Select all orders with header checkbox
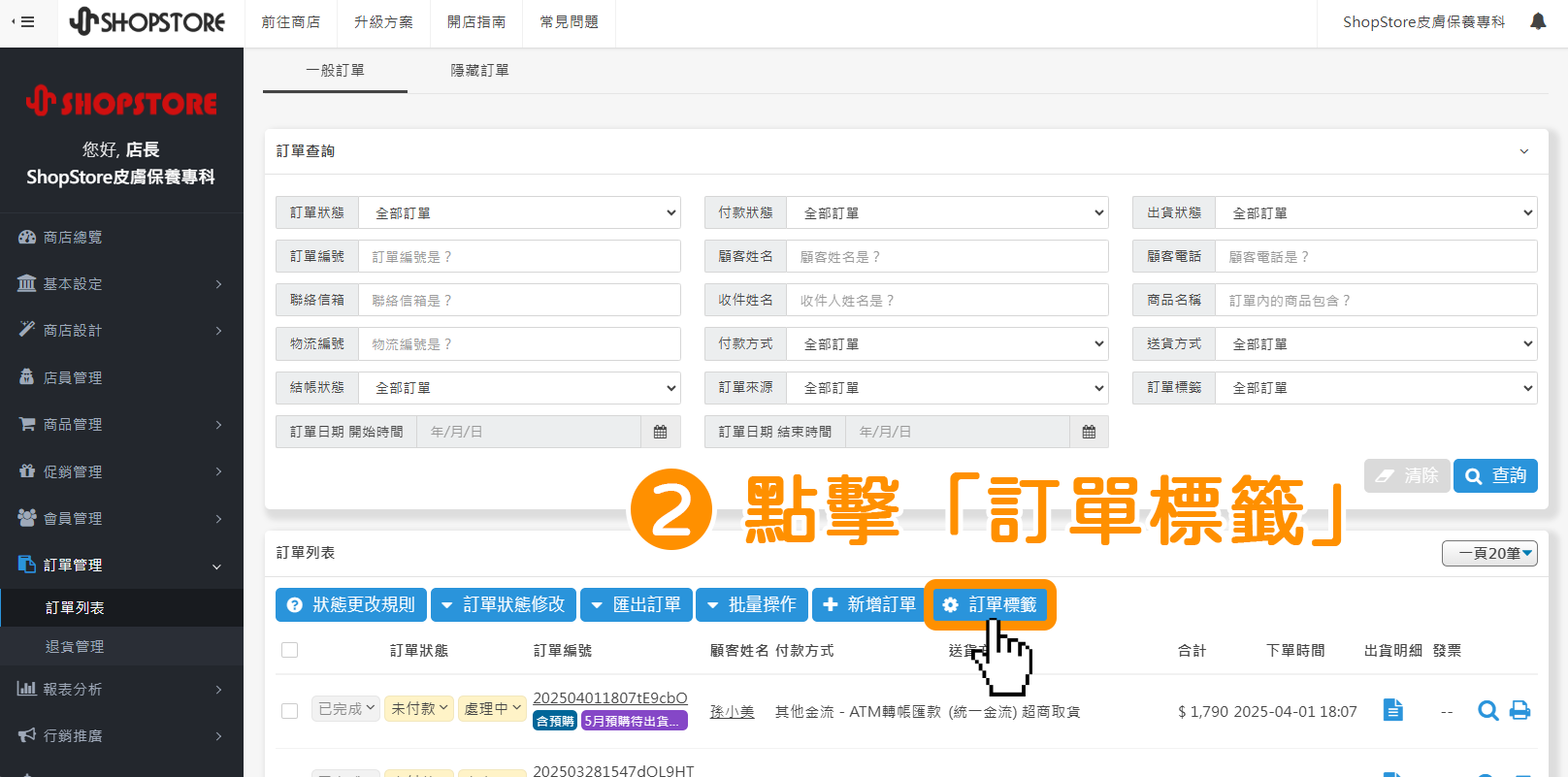Screen dimensions: 1568x777 [x=289, y=650]
